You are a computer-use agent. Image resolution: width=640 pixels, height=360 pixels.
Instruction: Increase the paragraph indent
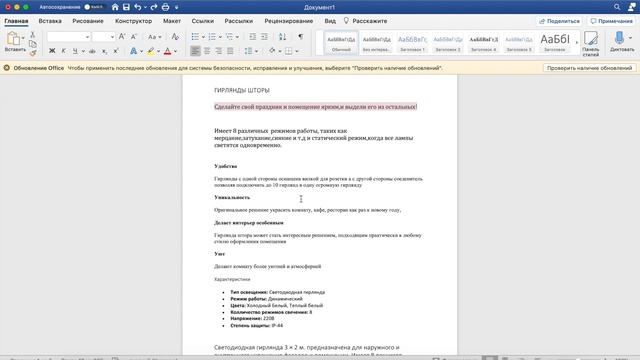(264, 37)
